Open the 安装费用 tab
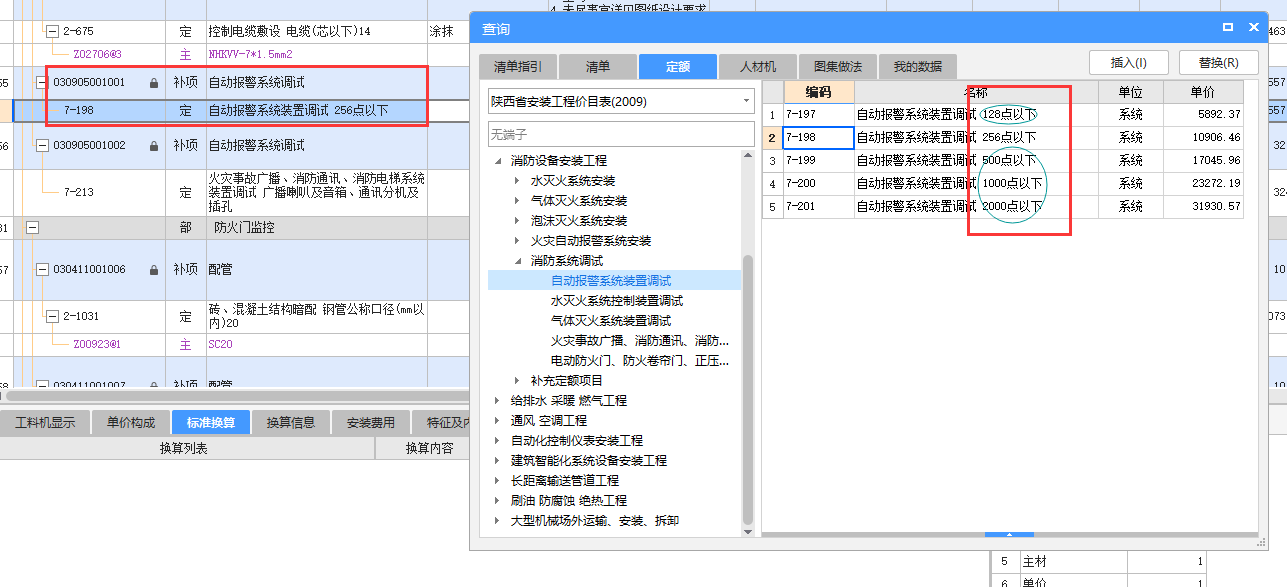Viewport: 1287px width, 587px height. 371,423
